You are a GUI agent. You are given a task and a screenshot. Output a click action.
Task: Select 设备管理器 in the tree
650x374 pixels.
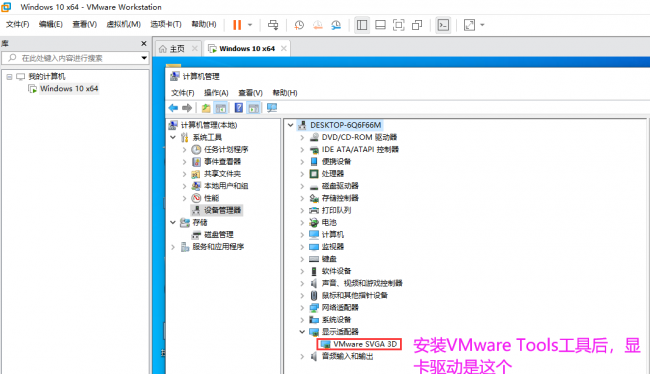222,210
